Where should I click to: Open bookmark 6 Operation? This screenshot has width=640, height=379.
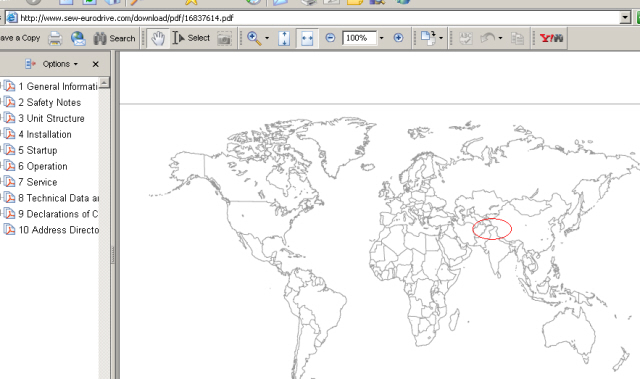click(42, 166)
